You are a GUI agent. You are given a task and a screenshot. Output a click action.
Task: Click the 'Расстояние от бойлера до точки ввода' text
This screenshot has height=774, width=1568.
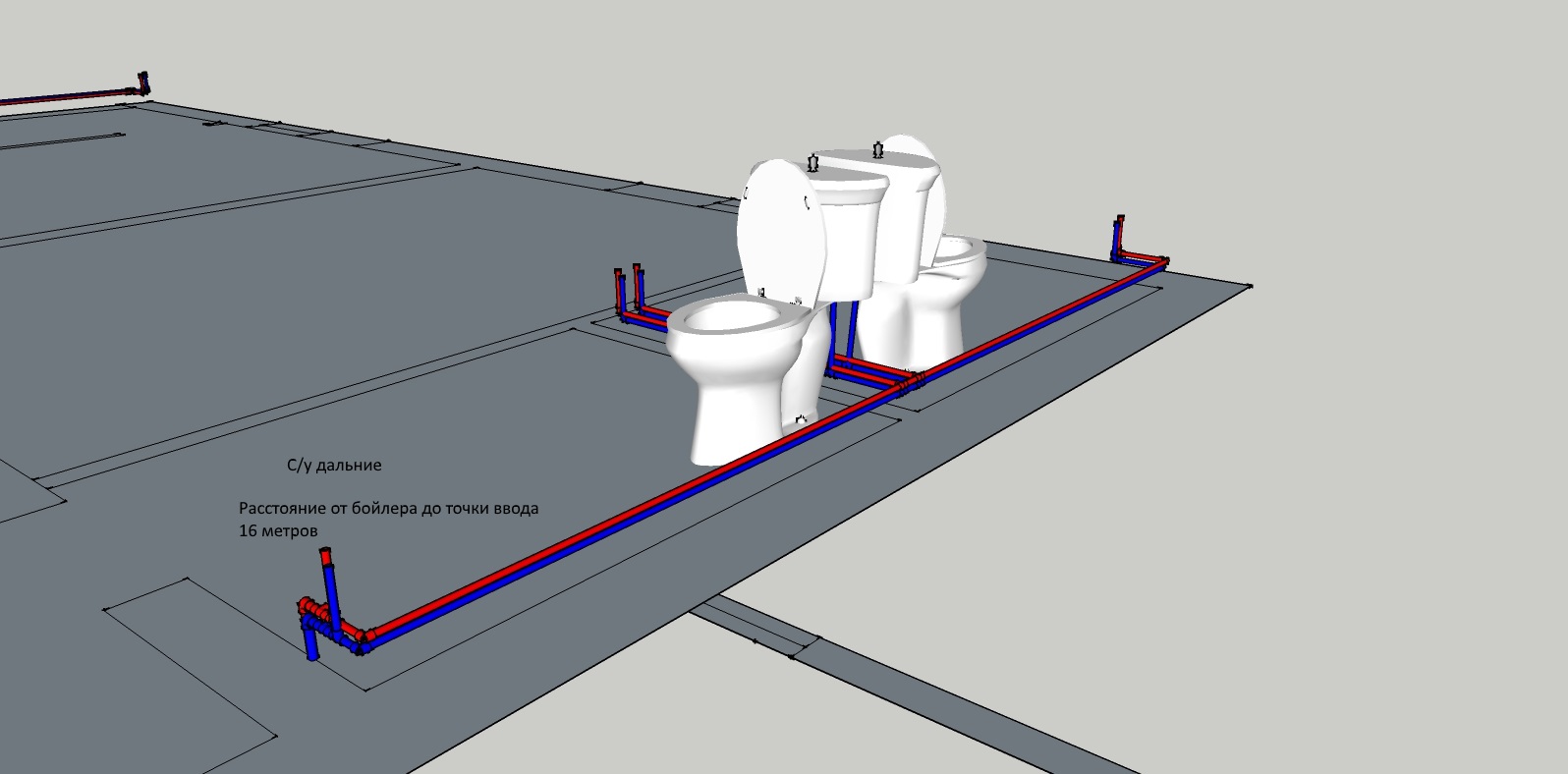[x=389, y=509]
